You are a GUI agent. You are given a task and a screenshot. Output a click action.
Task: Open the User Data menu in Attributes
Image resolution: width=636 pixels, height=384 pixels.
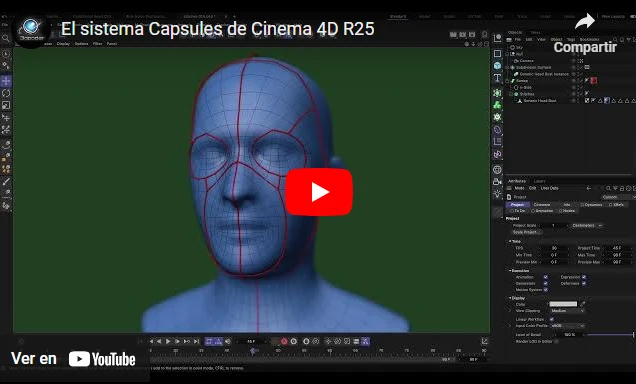pos(550,188)
